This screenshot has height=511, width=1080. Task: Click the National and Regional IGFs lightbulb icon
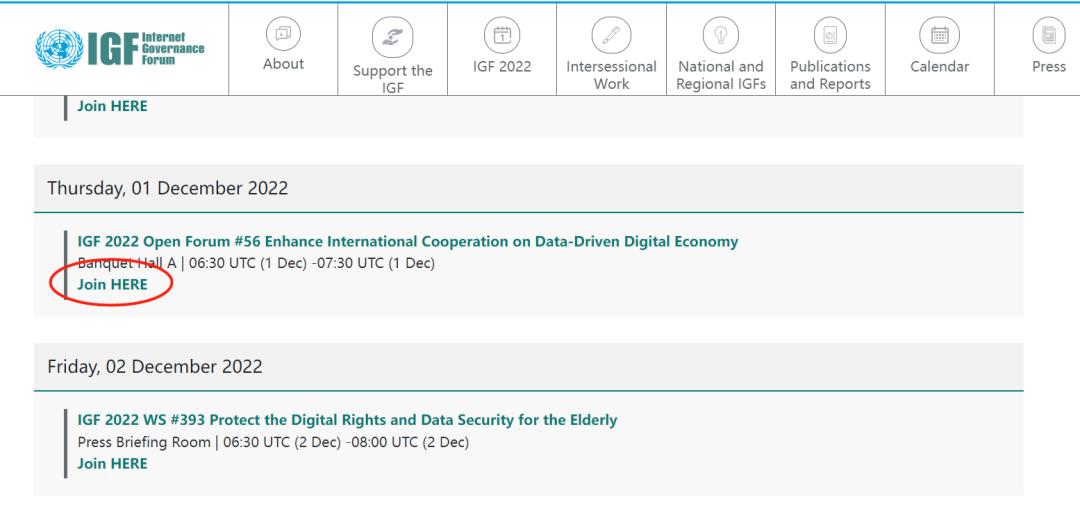720,35
